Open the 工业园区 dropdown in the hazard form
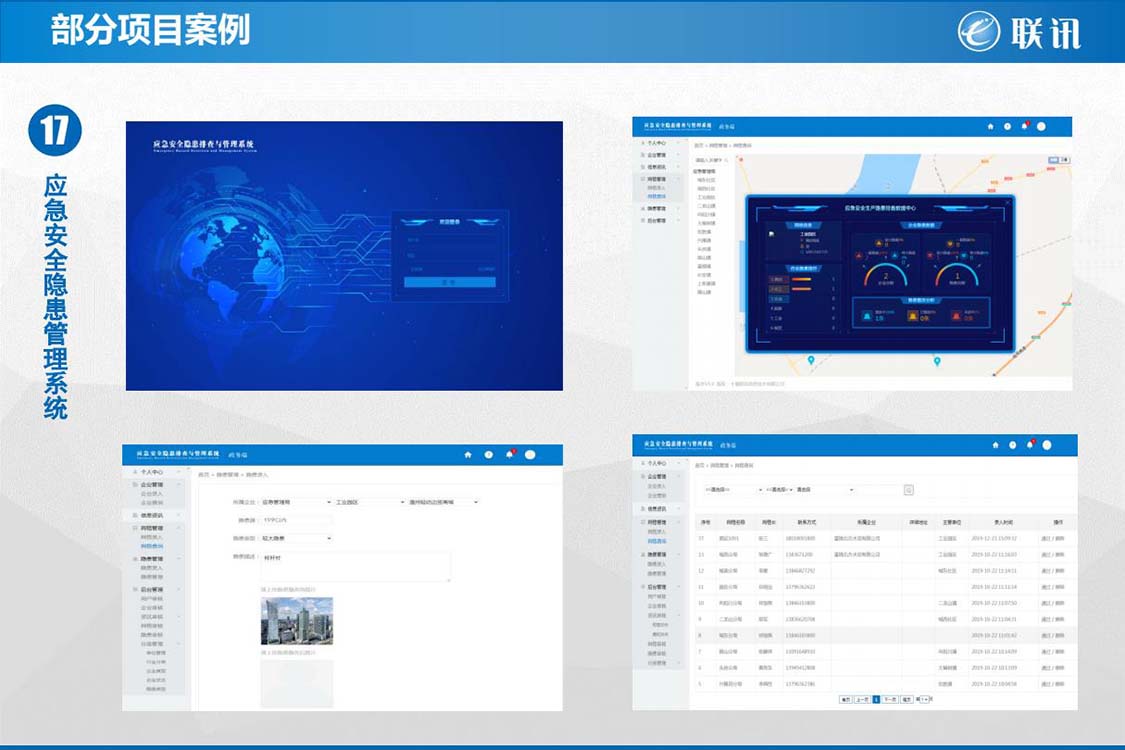1125x750 pixels. (x=369, y=502)
